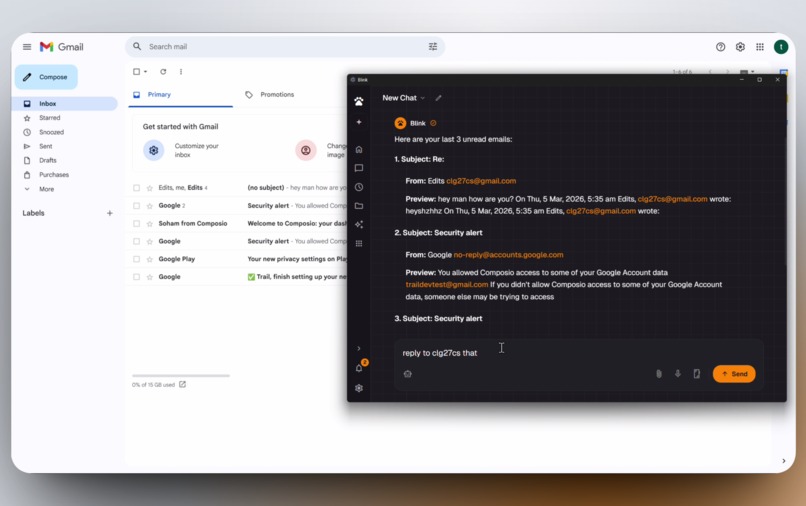Open the Google account avatar

point(781,47)
